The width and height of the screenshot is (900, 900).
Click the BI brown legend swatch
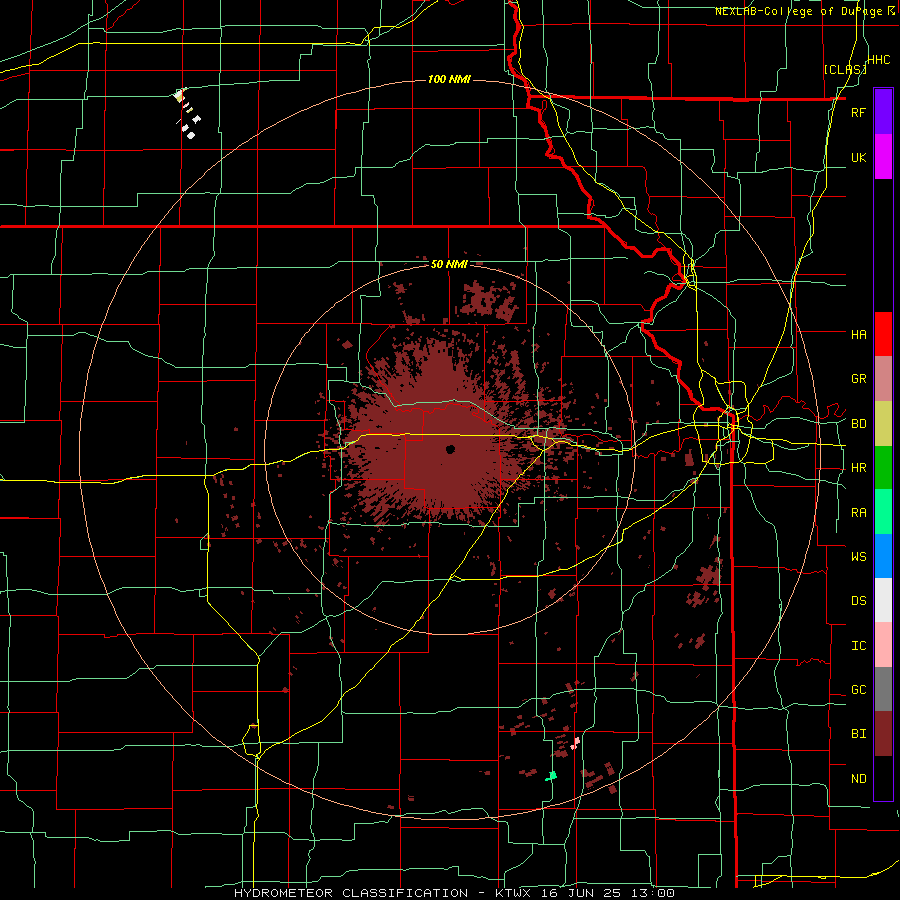(883, 734)
